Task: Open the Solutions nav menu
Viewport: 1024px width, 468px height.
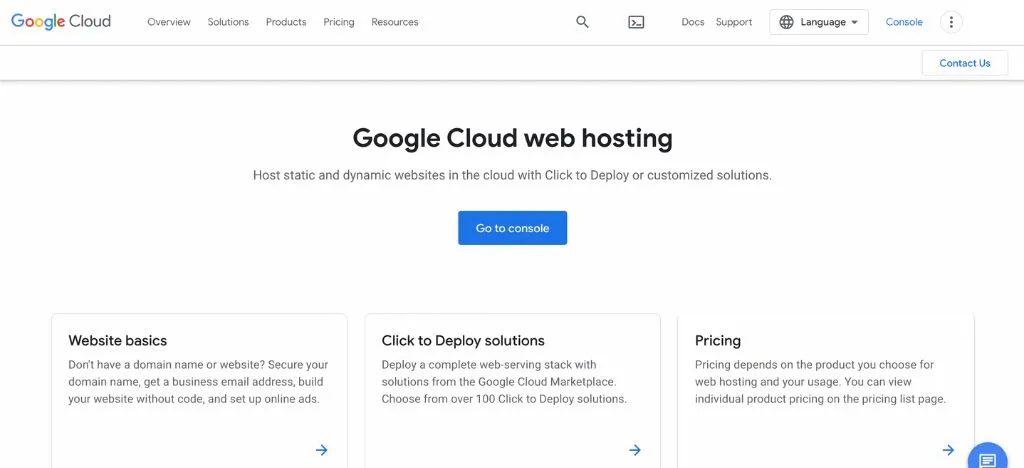Action: tap(228, 22)
